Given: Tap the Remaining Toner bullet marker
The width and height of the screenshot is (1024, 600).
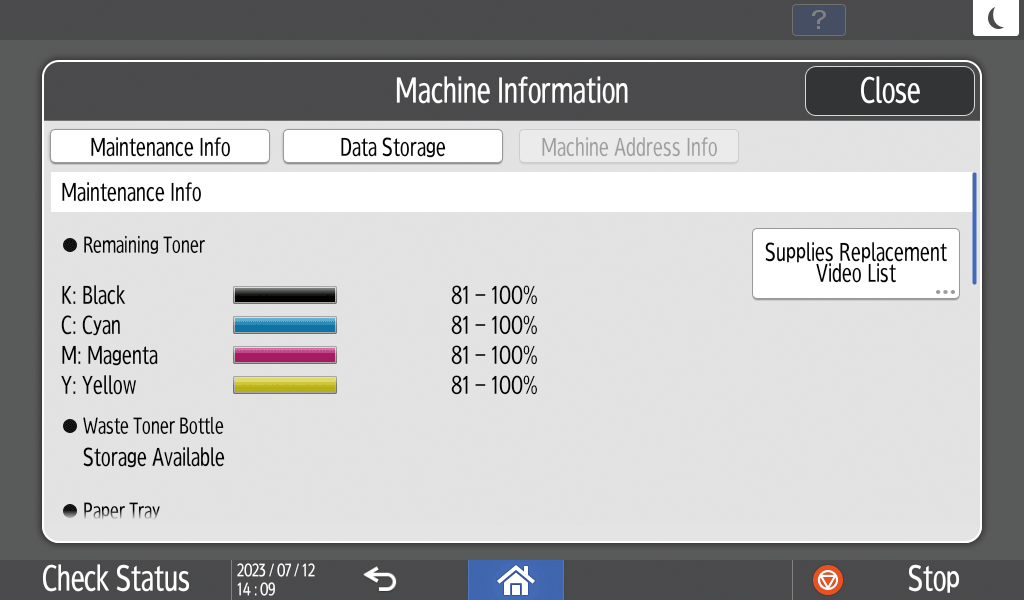Looking at the screenshot, I should tap(70, 245).
